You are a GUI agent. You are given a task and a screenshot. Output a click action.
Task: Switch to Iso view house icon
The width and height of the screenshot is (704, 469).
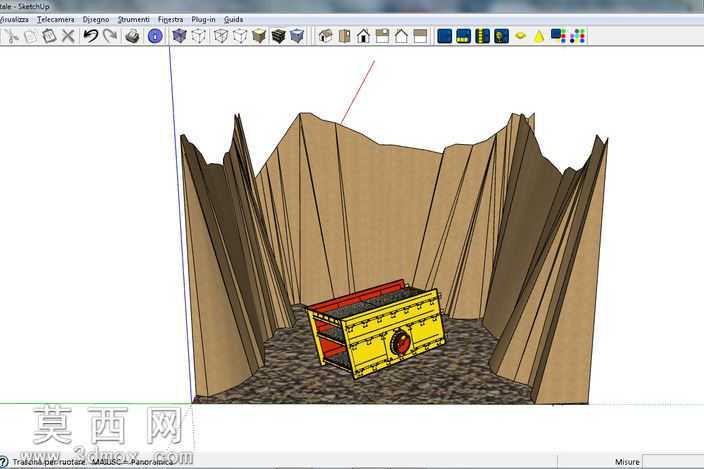(325, 36)
